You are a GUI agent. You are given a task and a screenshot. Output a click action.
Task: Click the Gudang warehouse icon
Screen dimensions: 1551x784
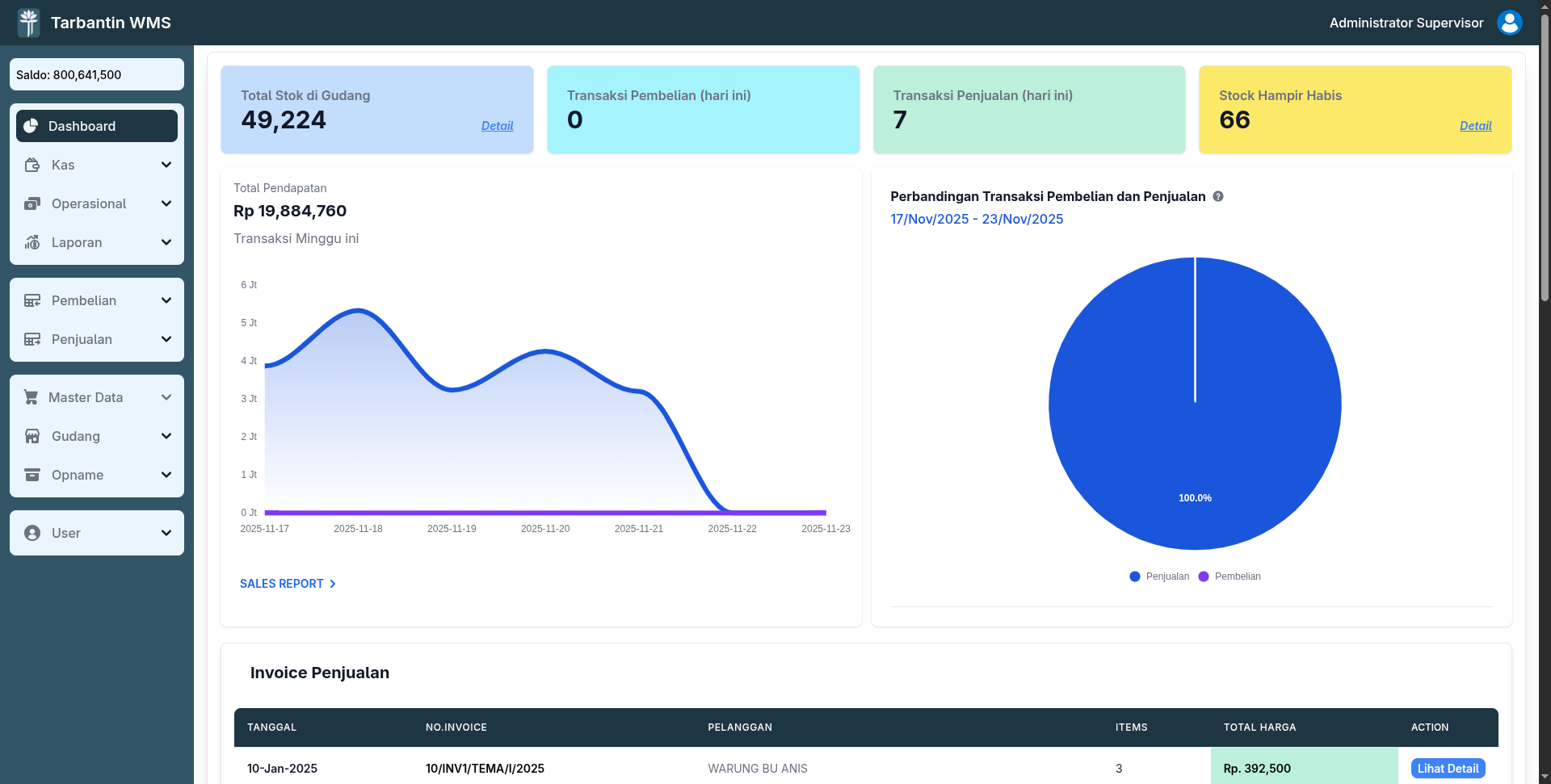point(32,436)
